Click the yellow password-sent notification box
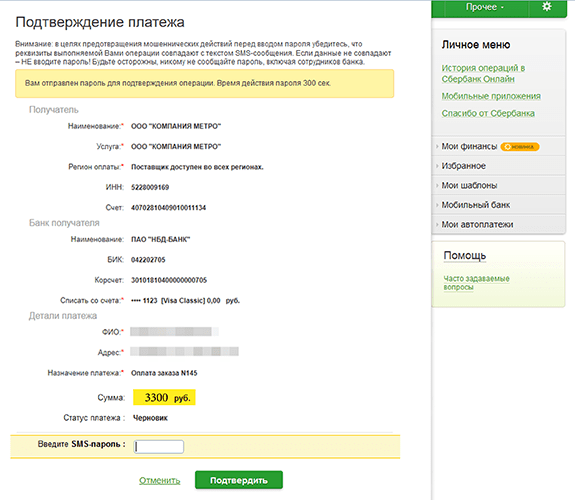This screenshot has height=500, width=575. tap(205, 84)
